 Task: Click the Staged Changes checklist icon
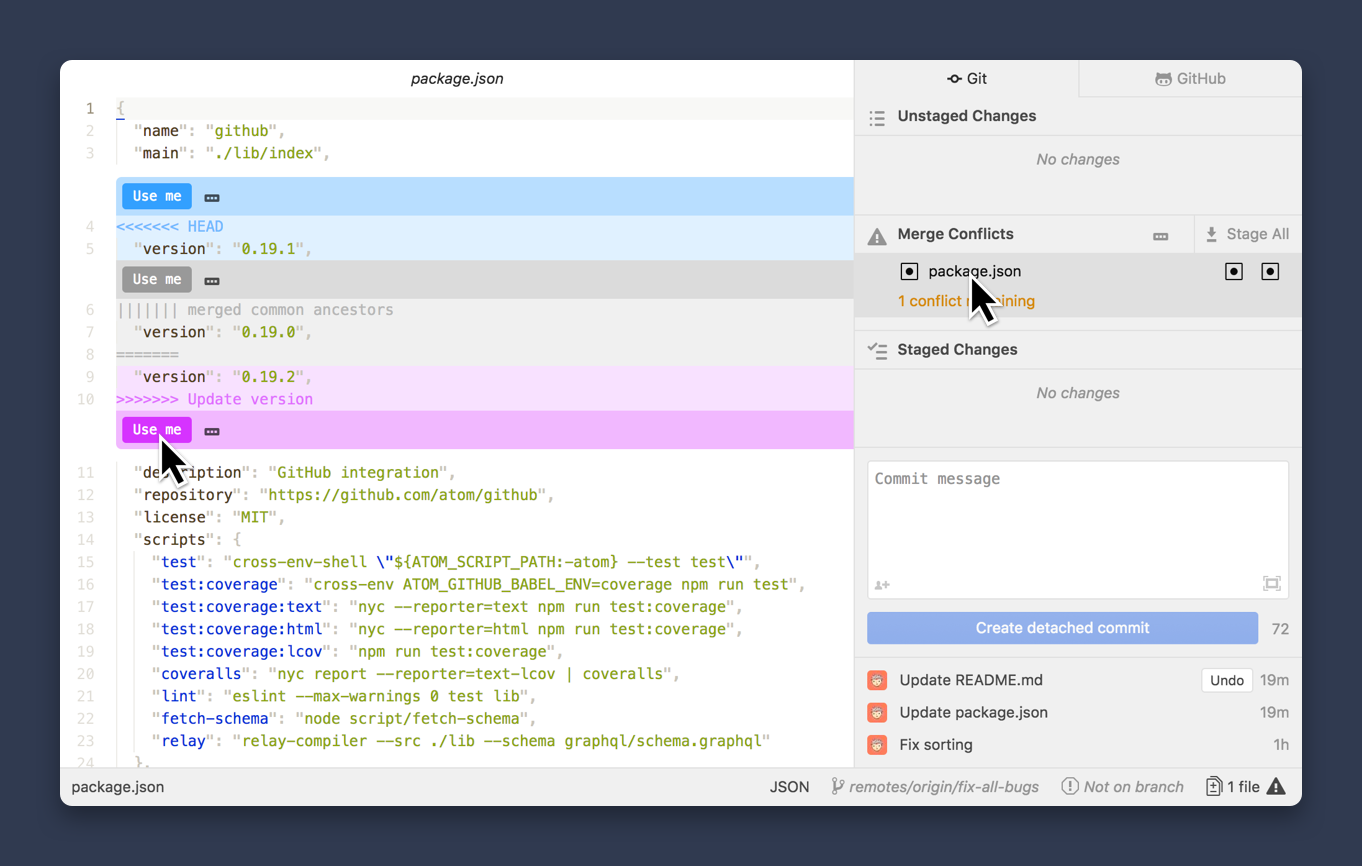coord(877,351)
